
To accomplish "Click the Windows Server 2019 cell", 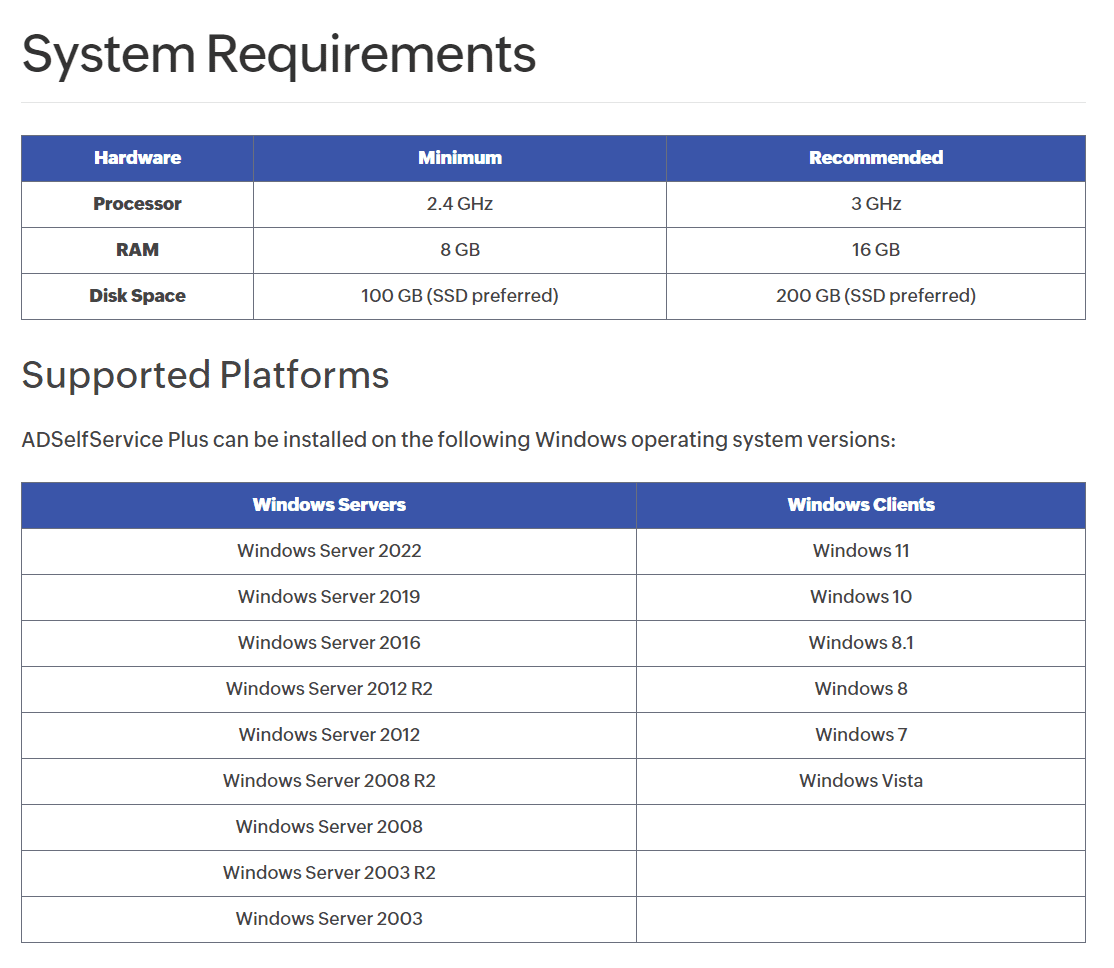I will (x=329, y=597).
